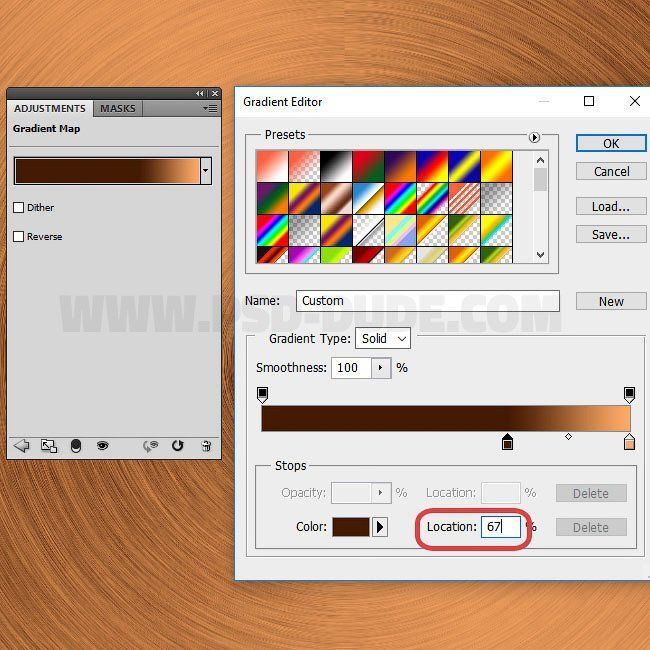Click the clip to layer circle icon
This screenshot has height=650, width=650.
point(76,446)
